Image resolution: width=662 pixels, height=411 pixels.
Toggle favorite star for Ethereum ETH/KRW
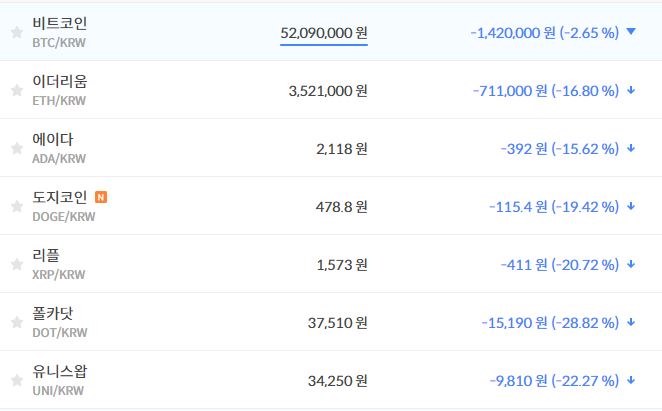pyautogui.click(x=16, y=90)
